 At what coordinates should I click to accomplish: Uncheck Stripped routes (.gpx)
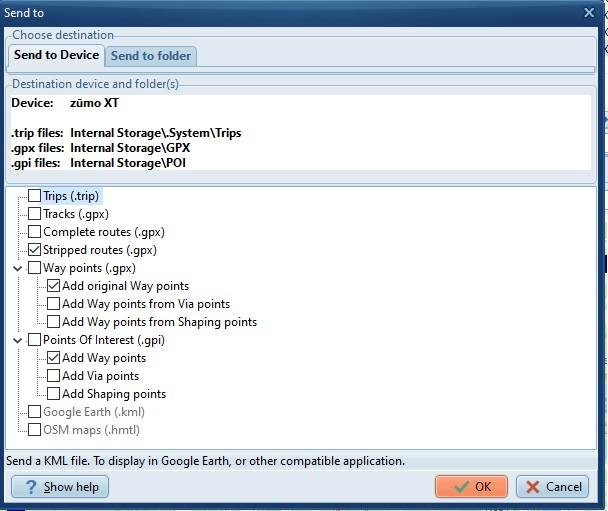point(35,250)
